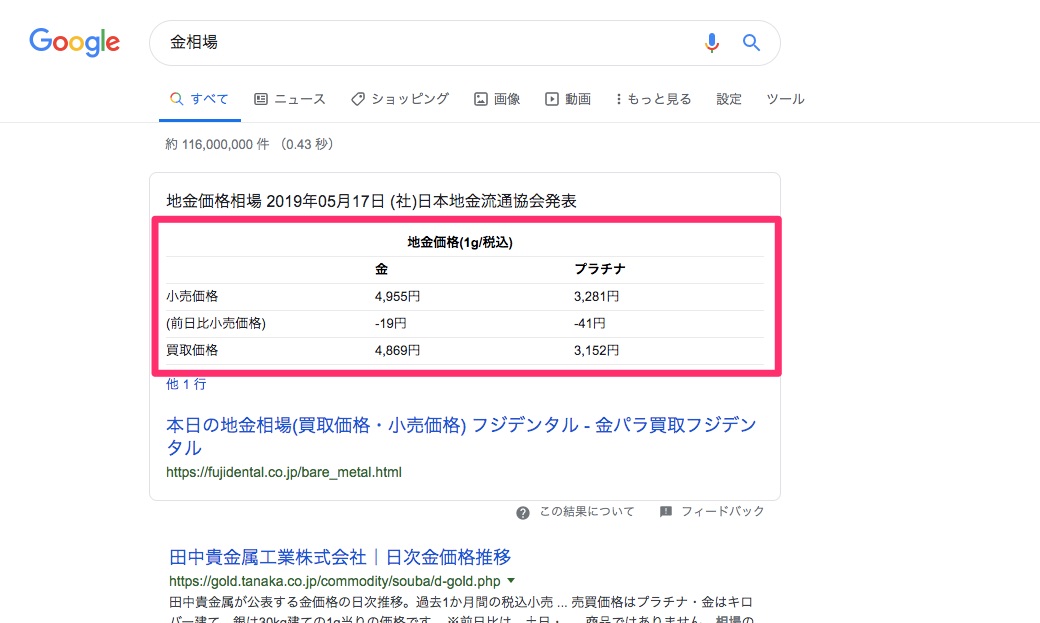Click the 金 column header in the price table
The image size is (1040, 623).
tap(381, 268)
